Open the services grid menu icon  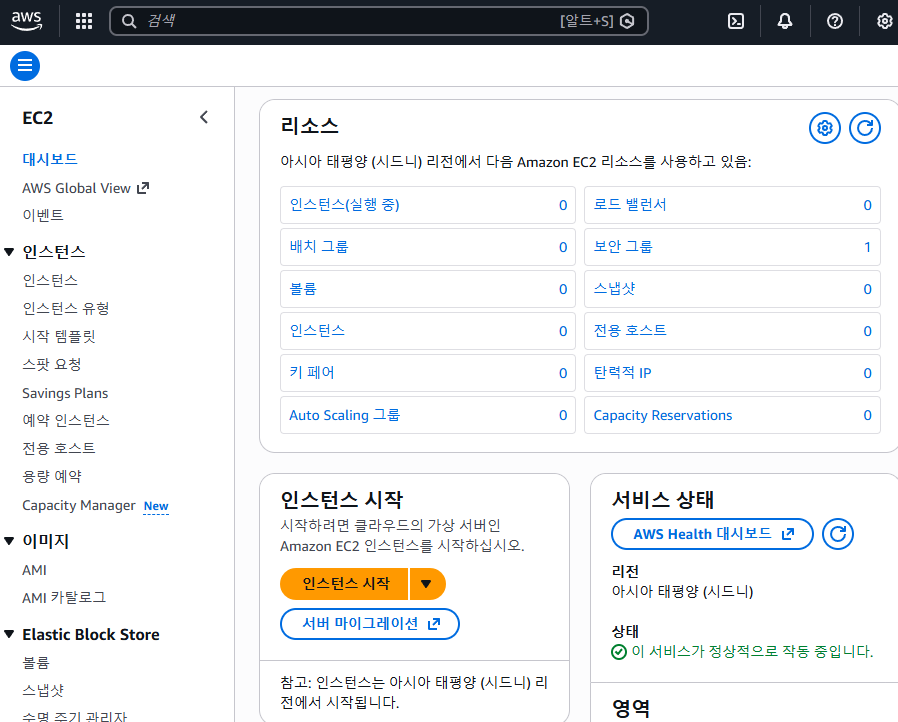click(84, 21)
